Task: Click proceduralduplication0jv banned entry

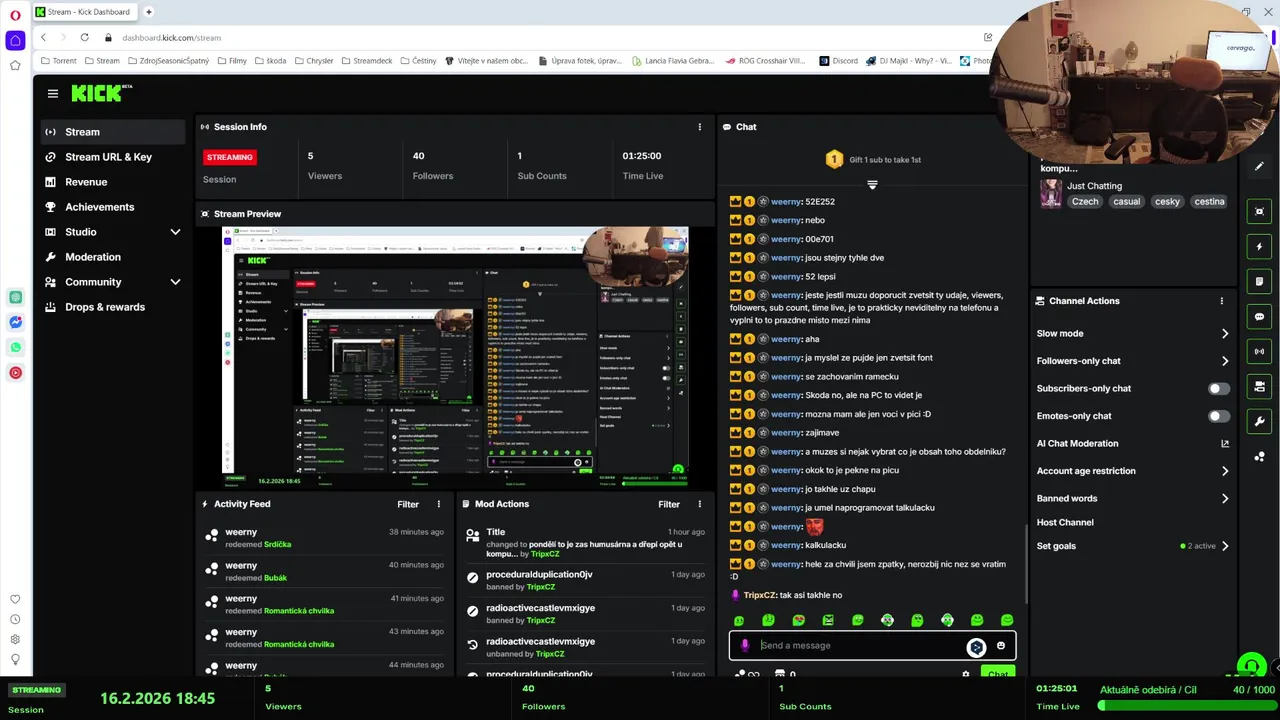Action: [586, 580]
